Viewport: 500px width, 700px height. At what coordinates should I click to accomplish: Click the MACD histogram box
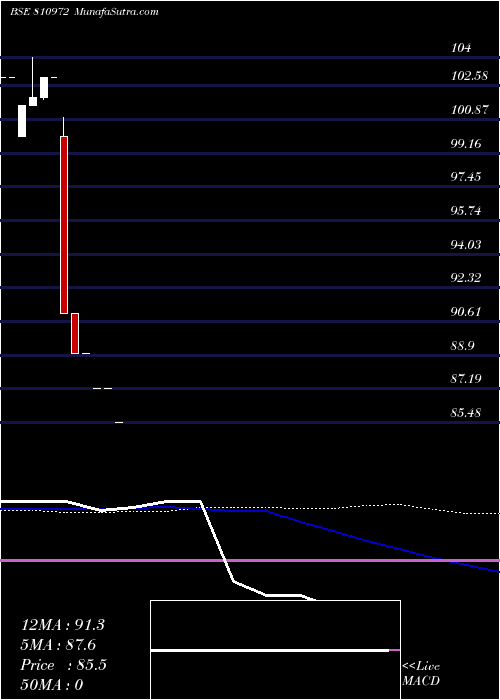(x=275, y=650)
